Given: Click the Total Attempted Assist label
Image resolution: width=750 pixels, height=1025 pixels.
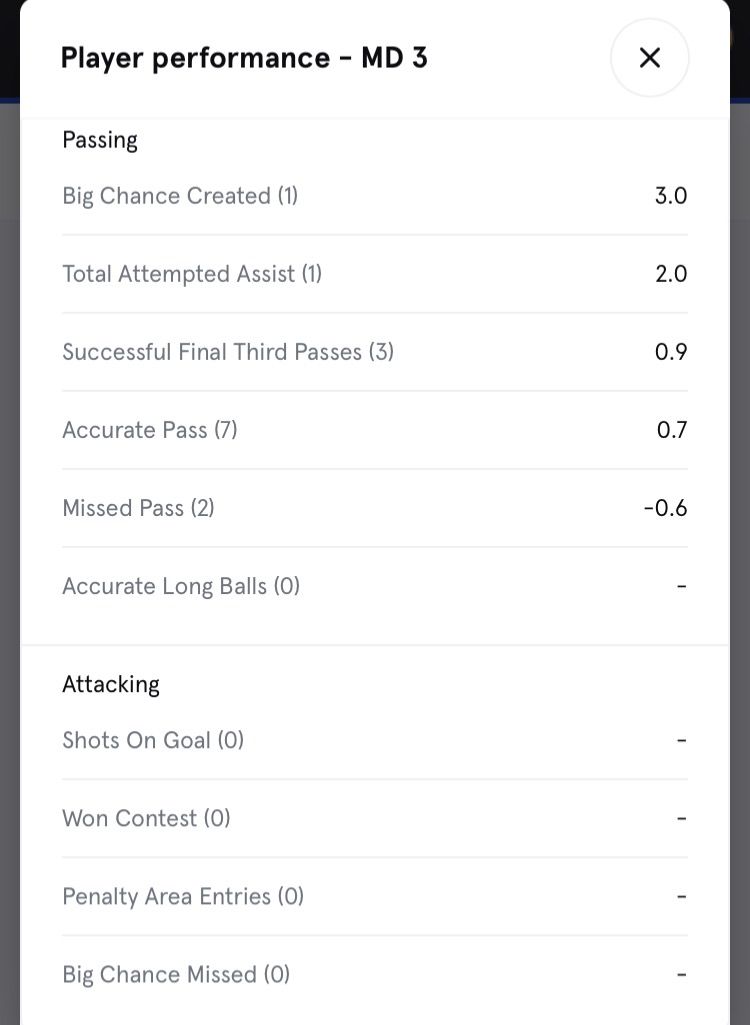Looking at the screenshot, I should coord(192,274).
